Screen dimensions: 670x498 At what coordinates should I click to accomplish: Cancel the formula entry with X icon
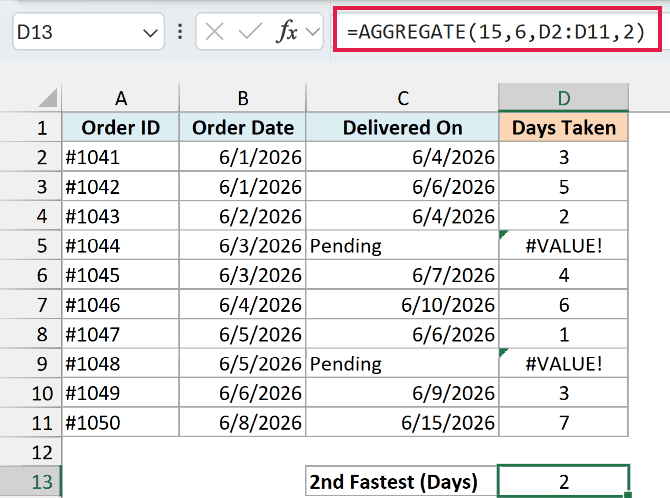coord(214,32)
